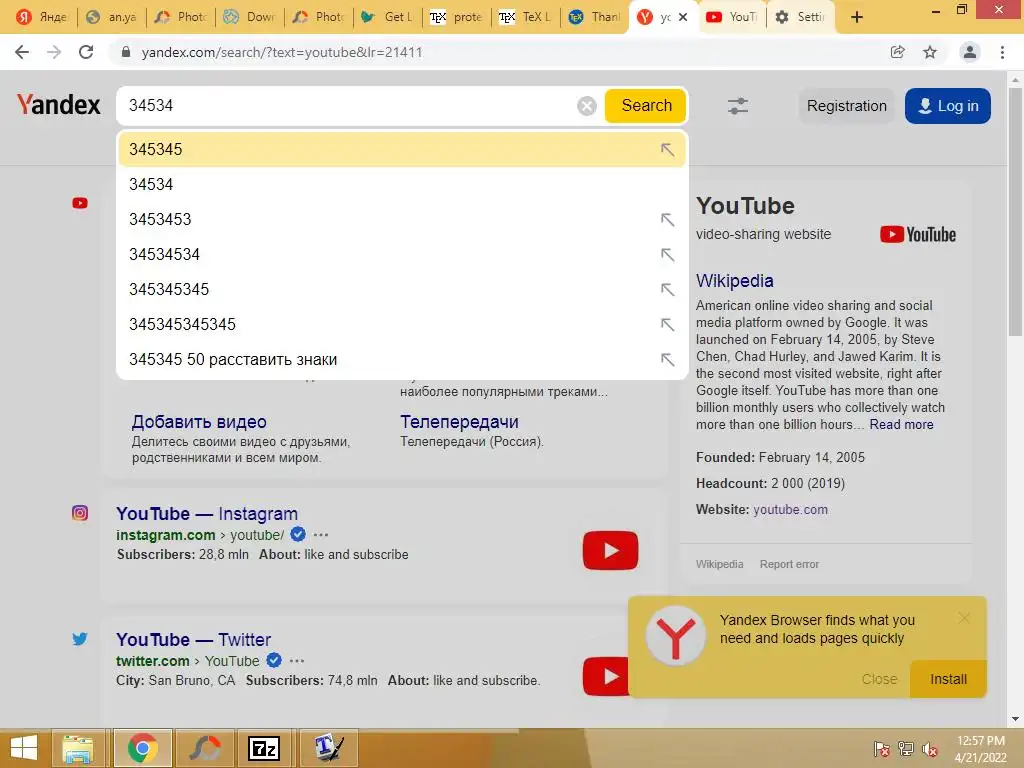The height and width of the screenshot is (768, 1024).
Task: Click the Instagram favicon icon
Action: pos(80,513)
